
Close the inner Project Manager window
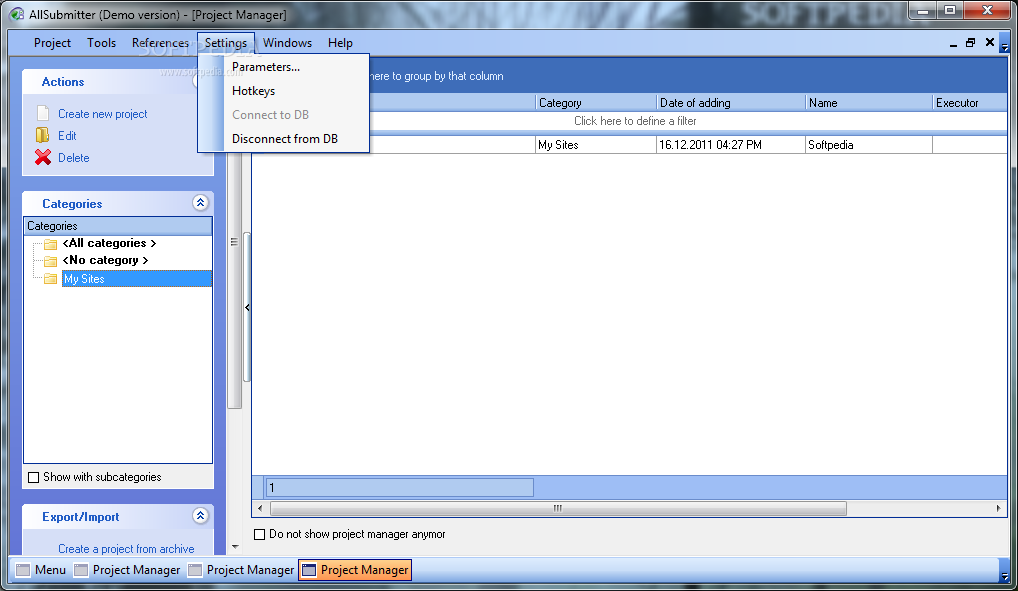click(x=989, y=42)
